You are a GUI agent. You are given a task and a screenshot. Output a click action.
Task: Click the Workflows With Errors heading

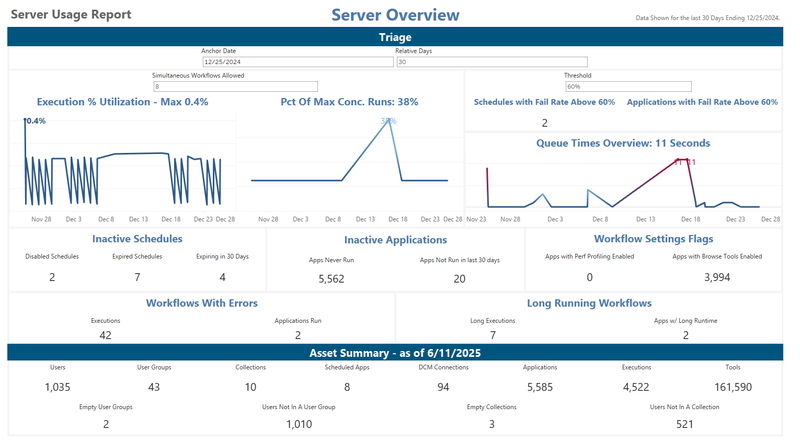click(x=202, y=303)
